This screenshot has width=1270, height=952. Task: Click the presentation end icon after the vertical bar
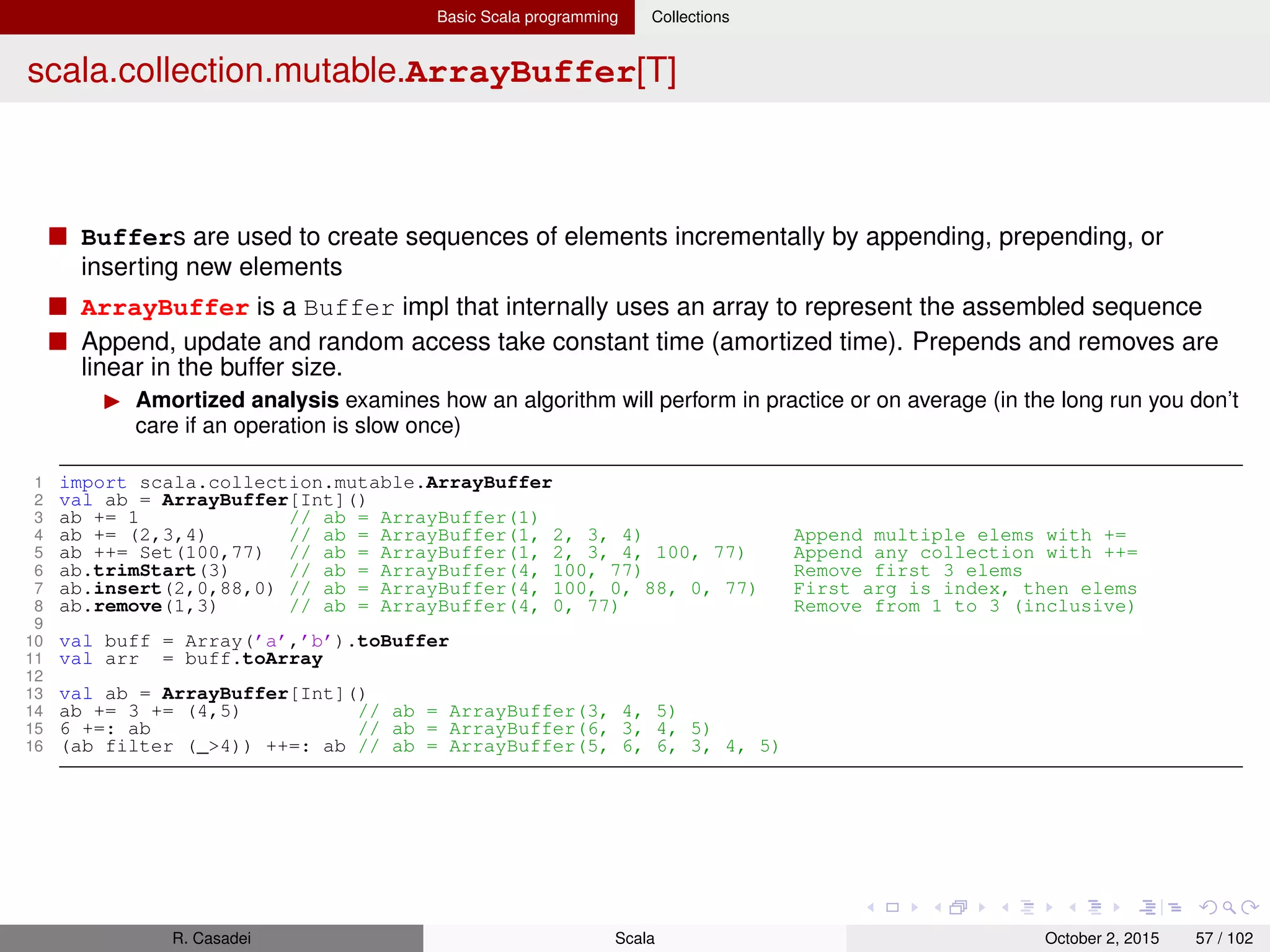pyautogui.click(x=1175, y=907)
